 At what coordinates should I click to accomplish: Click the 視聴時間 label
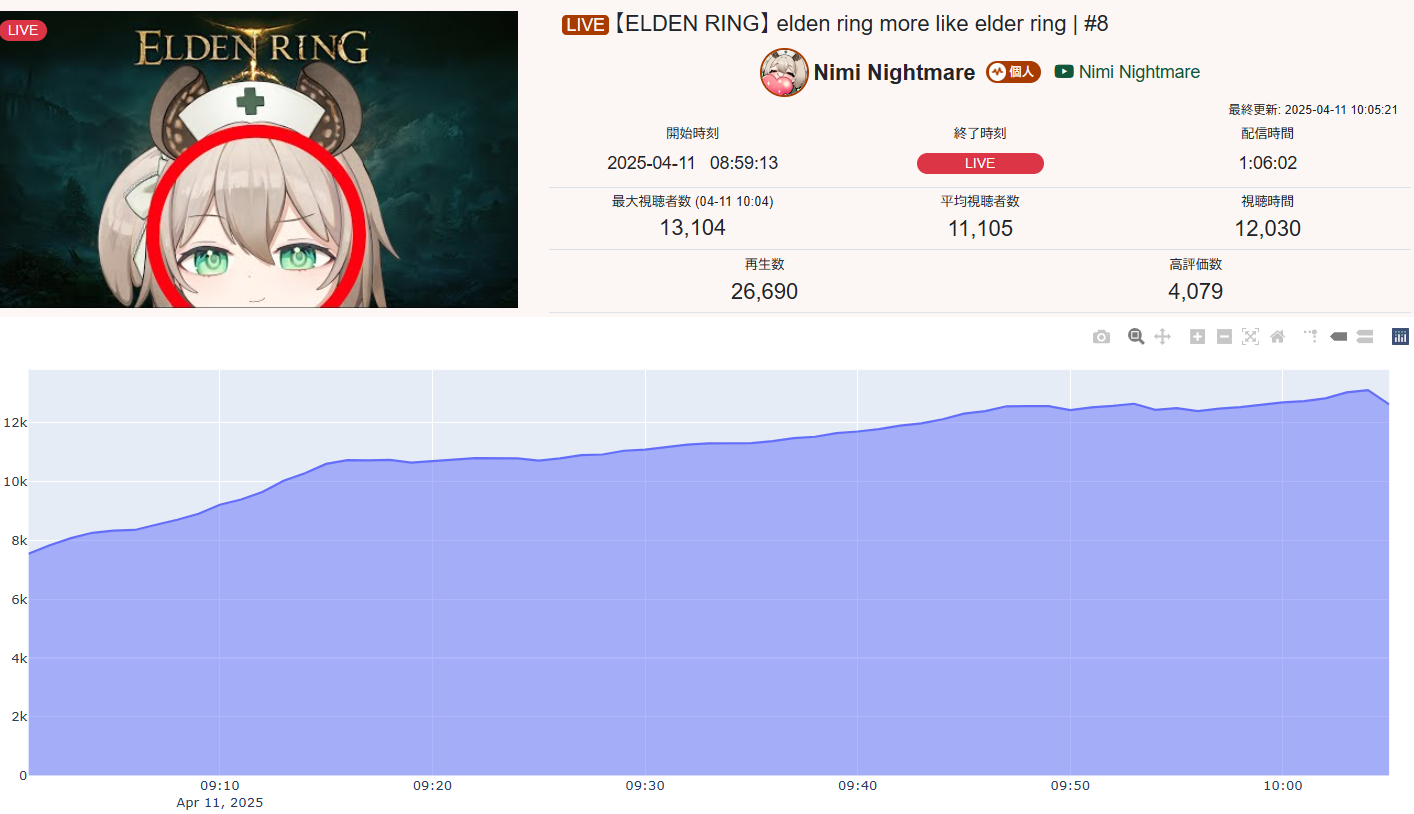[1267, 201]
